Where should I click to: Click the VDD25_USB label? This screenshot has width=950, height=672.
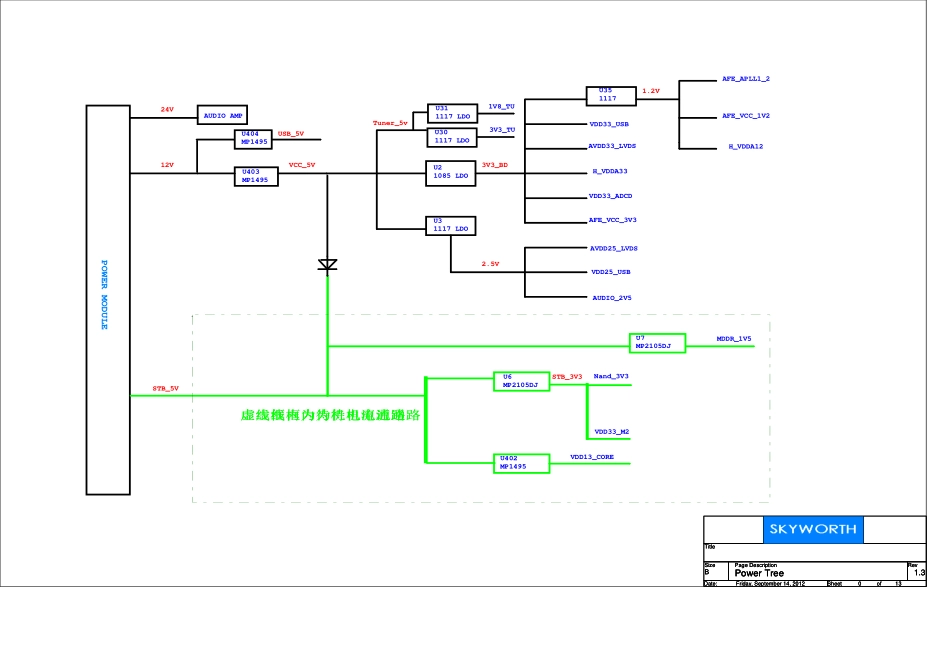click(x=611, y=272)
